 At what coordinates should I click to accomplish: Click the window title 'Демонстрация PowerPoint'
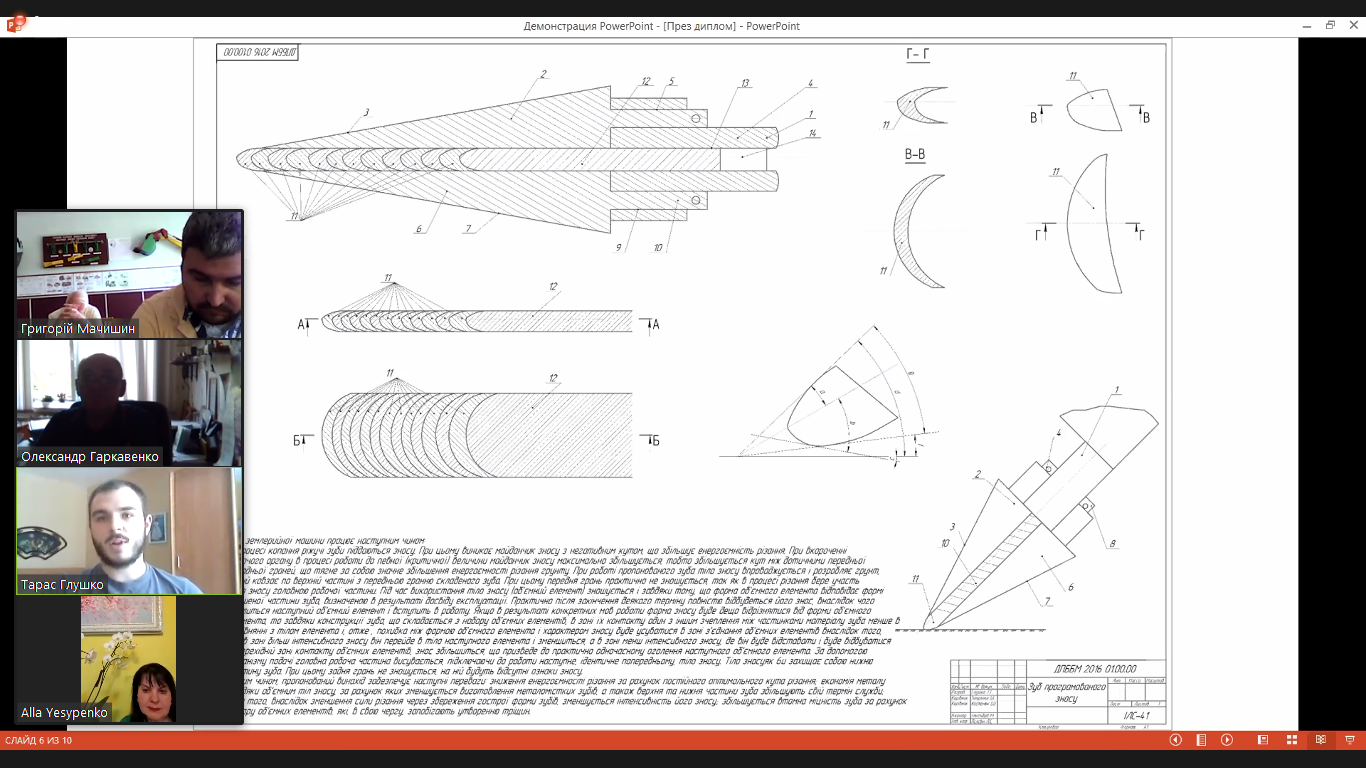(590, 26)
